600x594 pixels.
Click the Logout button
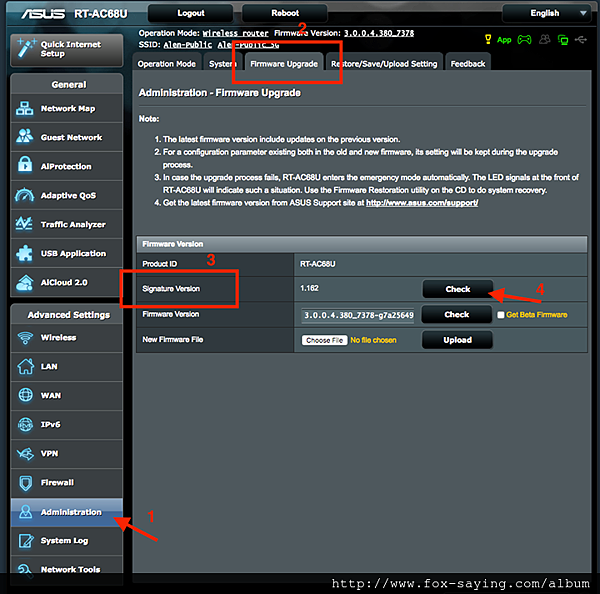(x=191, y=13)
